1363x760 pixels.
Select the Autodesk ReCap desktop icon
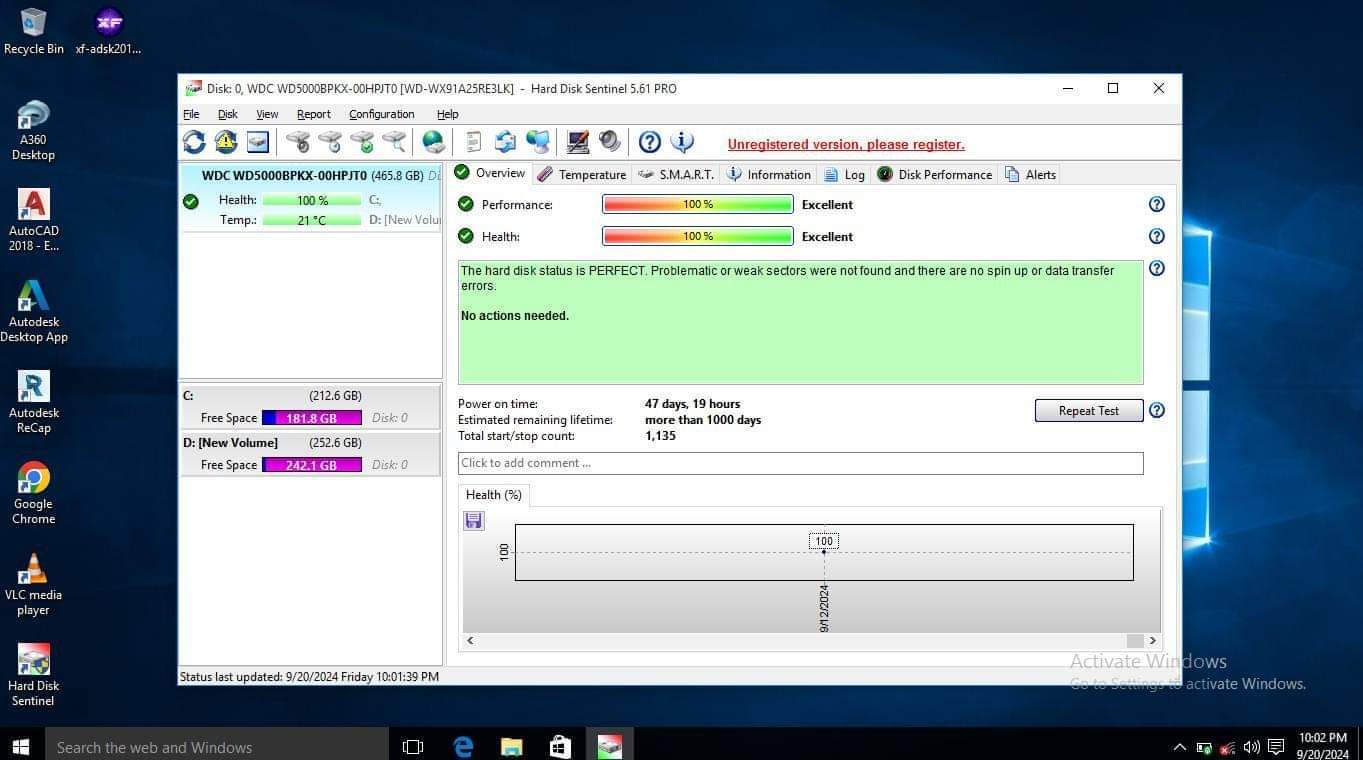coord(33,402)
